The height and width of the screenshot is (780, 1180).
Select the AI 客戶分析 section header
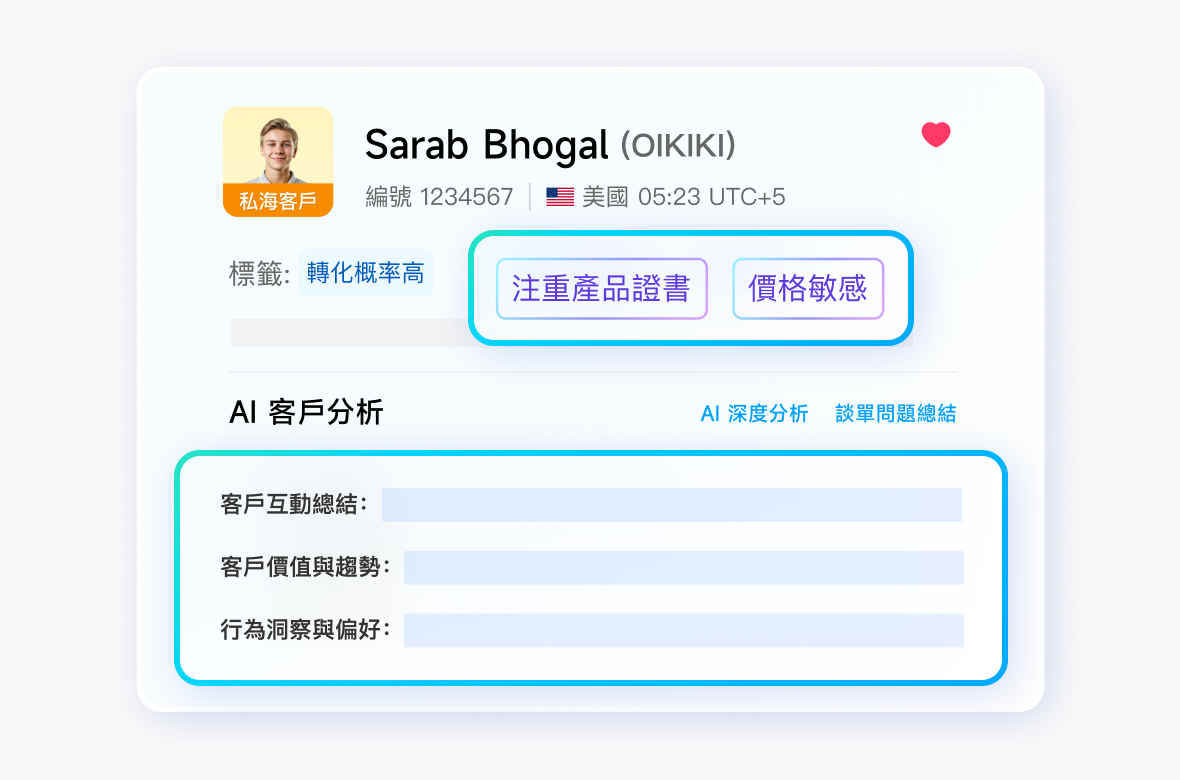pos(305,413)
